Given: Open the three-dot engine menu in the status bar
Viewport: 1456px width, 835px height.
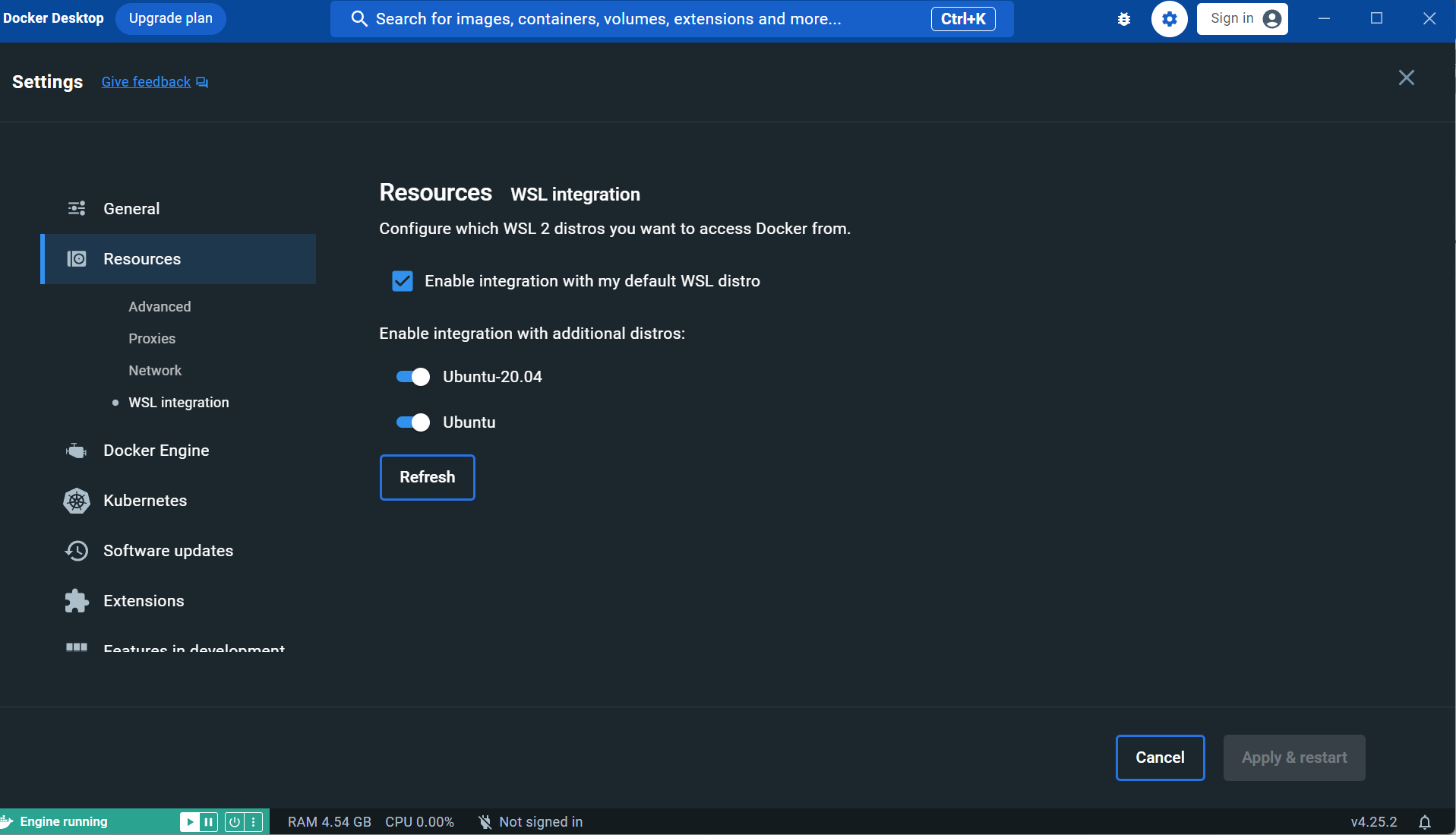Looking at the screenshot, I should click(254, 822).
